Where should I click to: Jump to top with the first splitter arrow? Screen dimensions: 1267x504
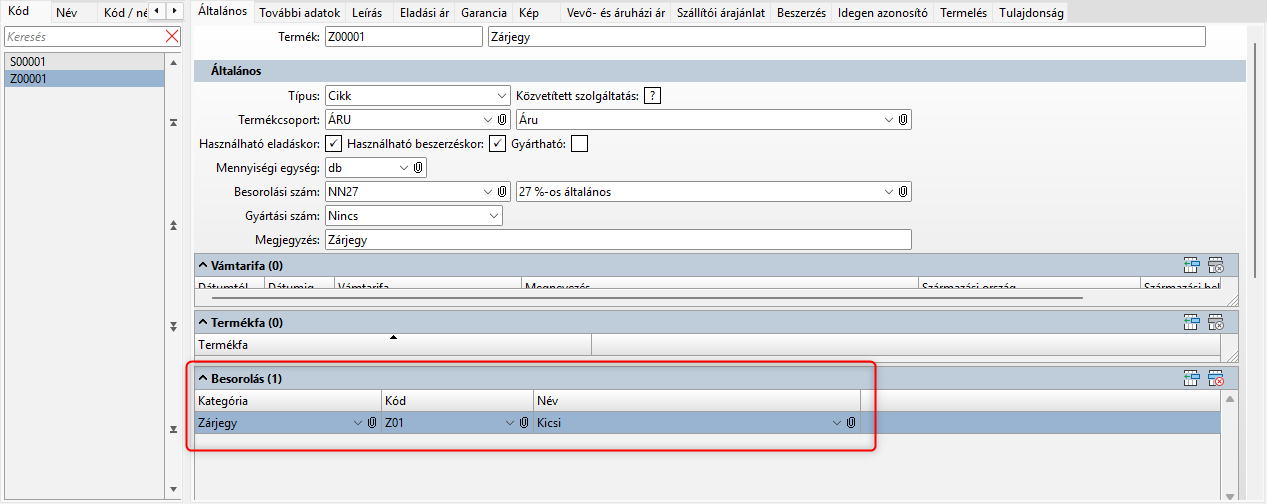[174, 122]
